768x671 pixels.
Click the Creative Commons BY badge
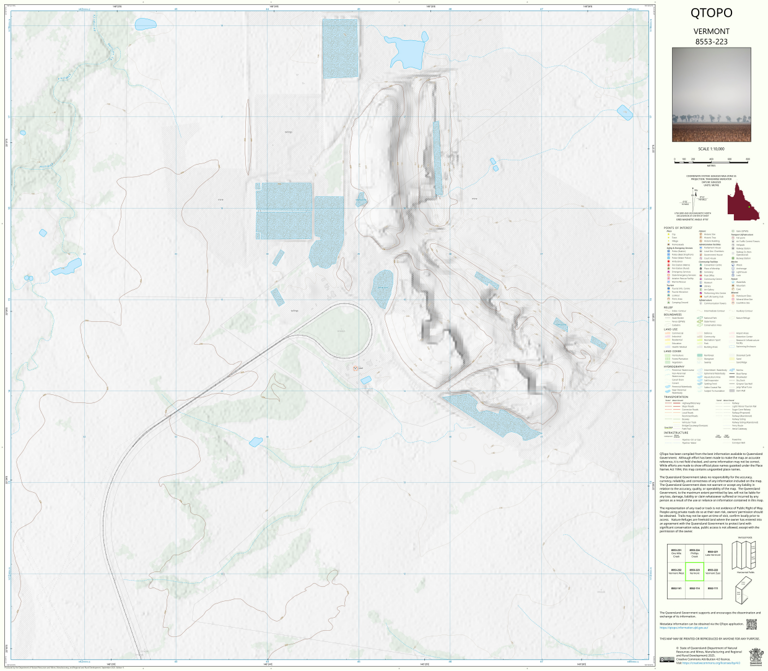[667, 660]
